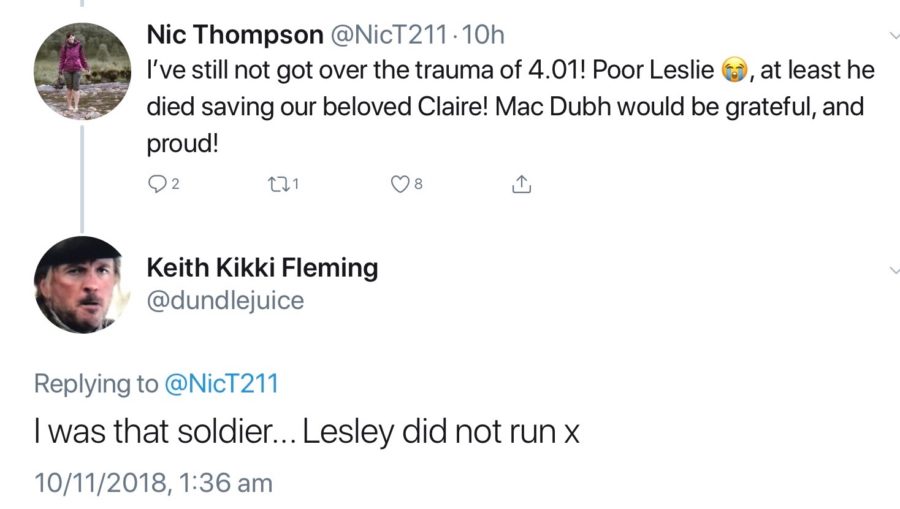Visit the @dundlejuice handle
The height and width of the screenshot is (509, 900).
[x=225, y=300]
